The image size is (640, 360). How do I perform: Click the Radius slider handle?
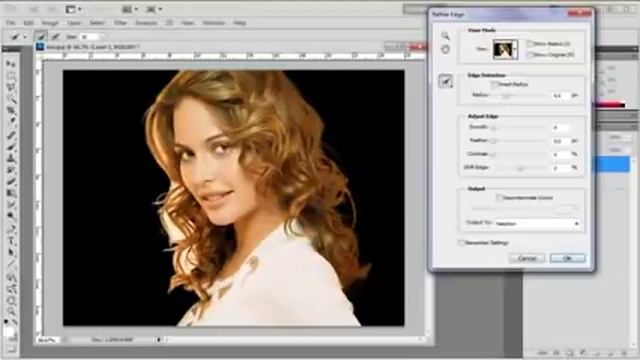click(505, 96)
